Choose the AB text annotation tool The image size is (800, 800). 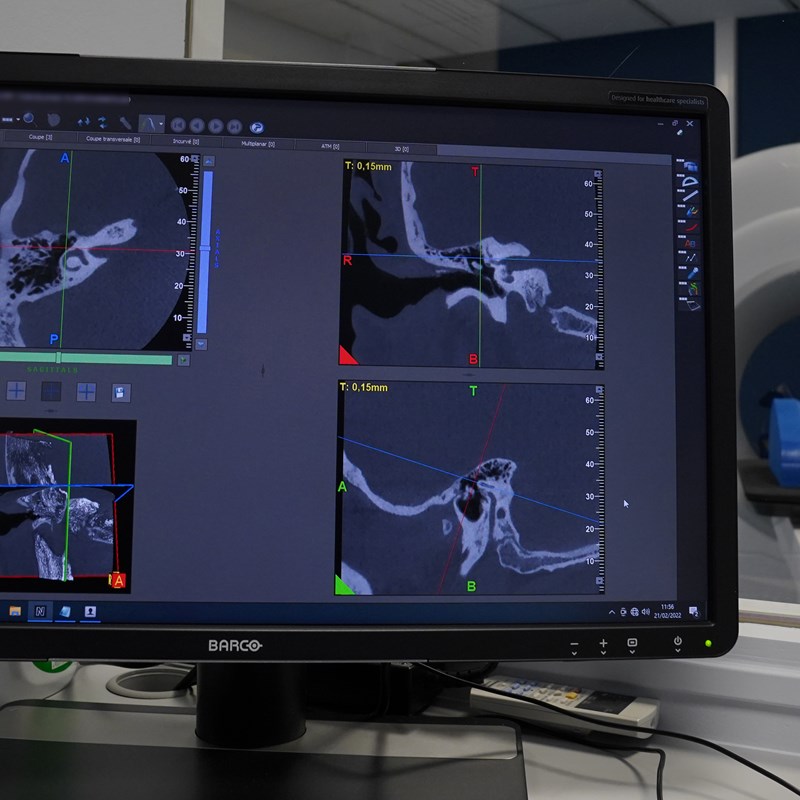(691, 242)
